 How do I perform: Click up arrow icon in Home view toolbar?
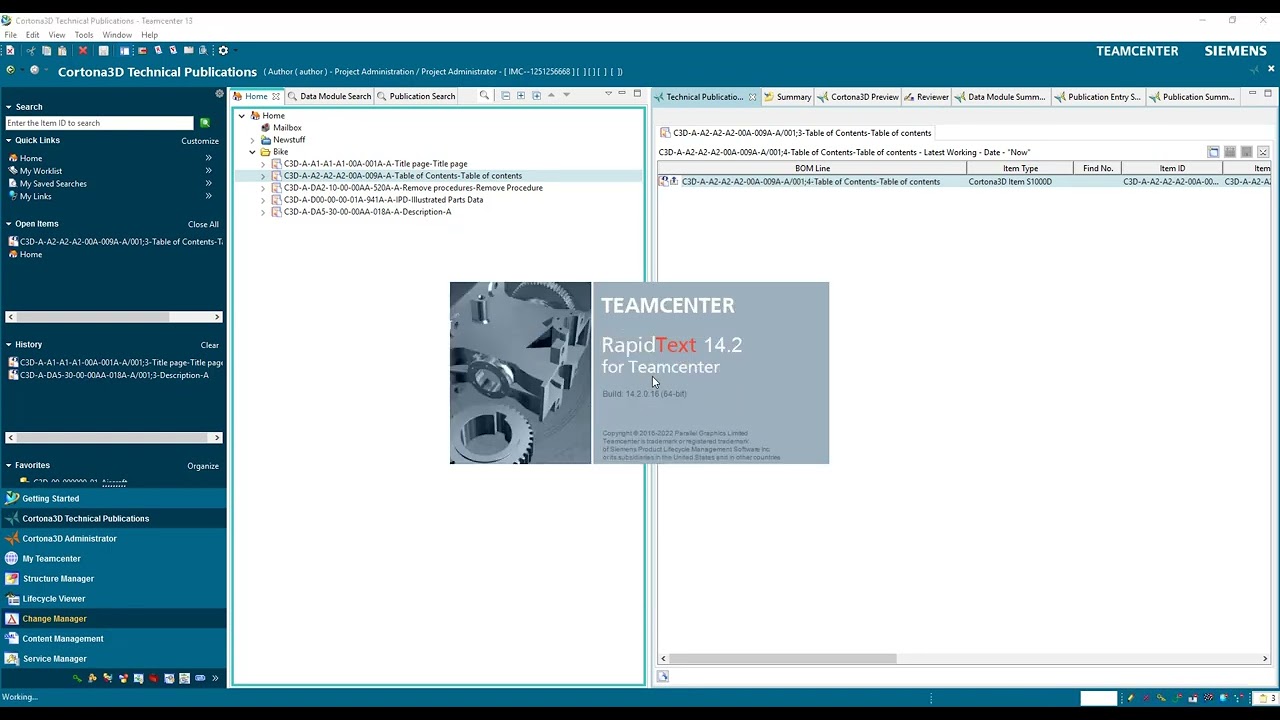(x=551, y=96)
